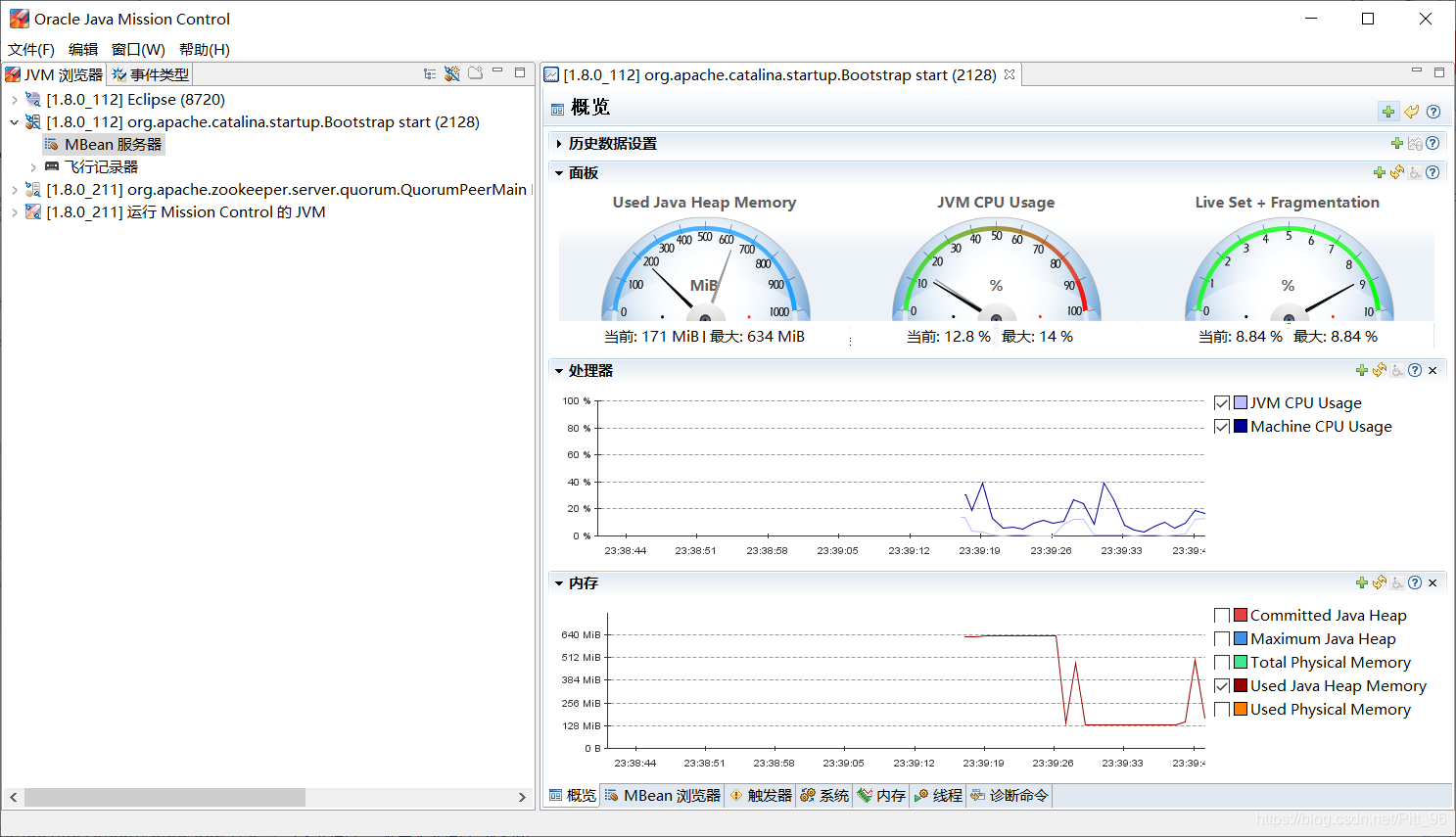Enable Total Physical Memory series
The width and height of the screenshot is (1456, 837).
1222,662
